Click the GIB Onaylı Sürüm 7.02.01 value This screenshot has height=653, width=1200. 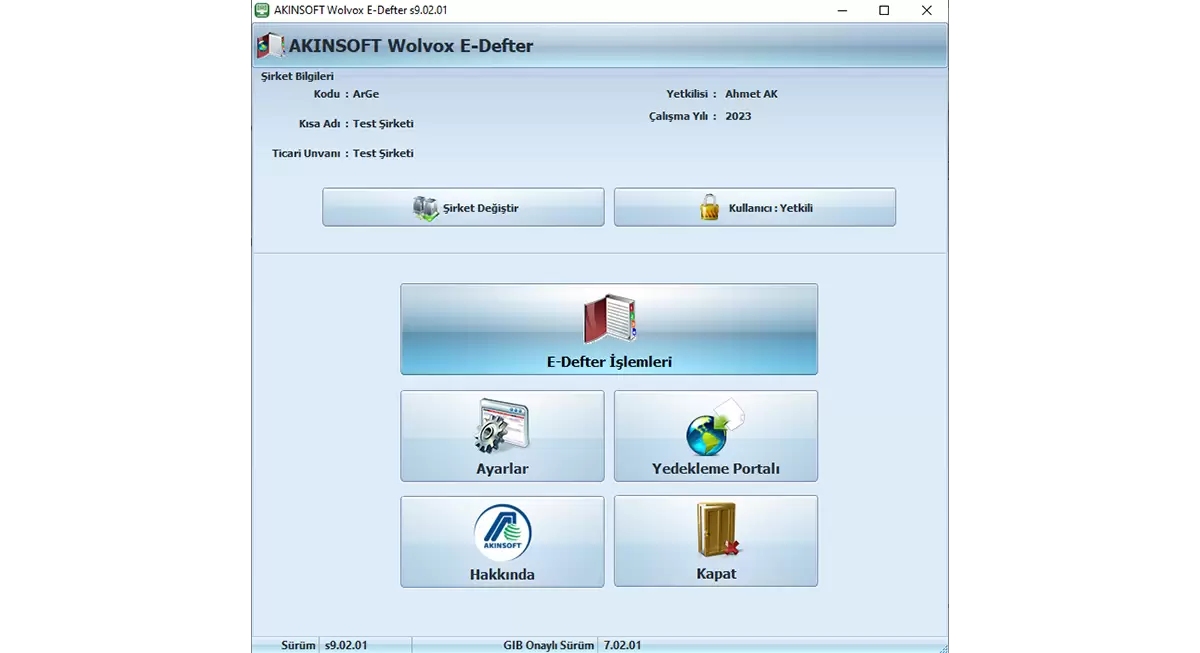pyautogui.click(x=622, y=645)
